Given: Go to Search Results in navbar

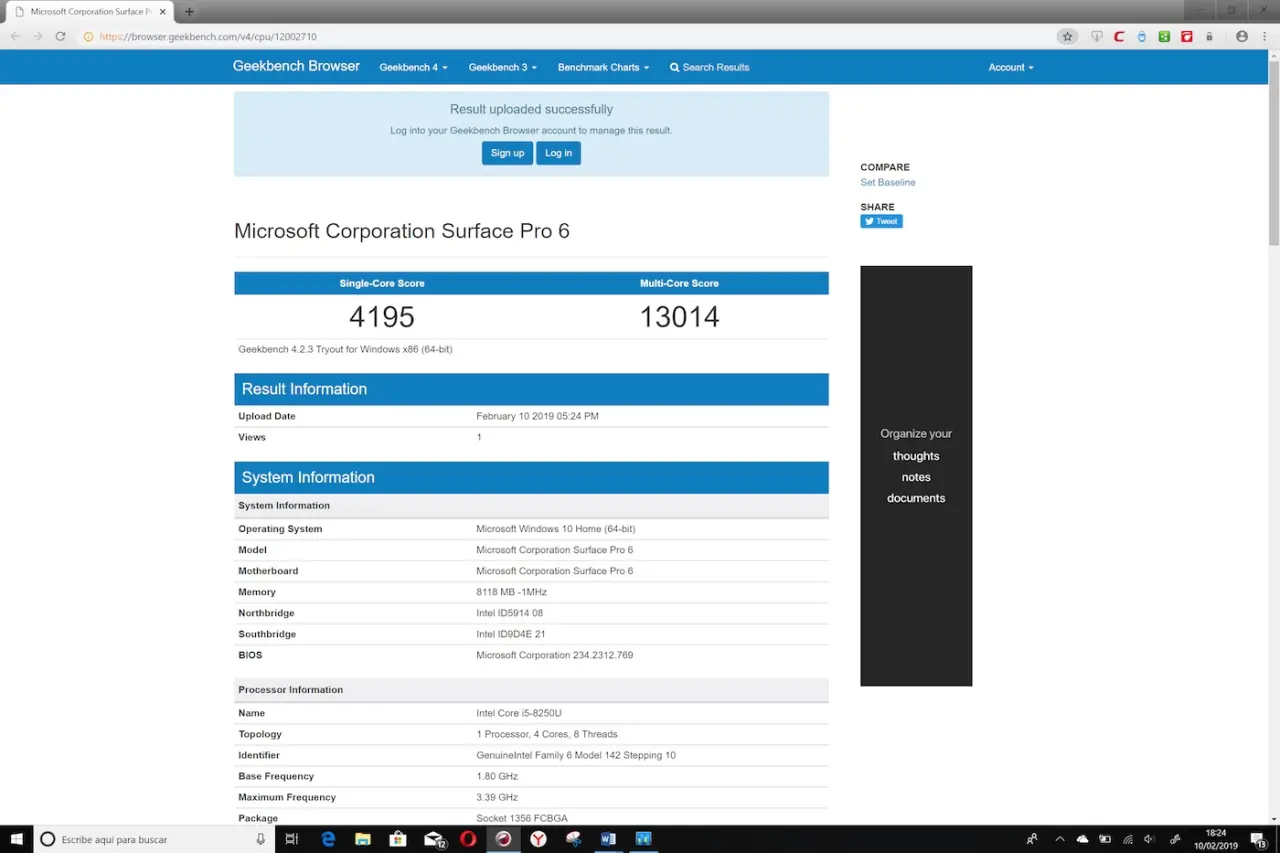Looking at the screenshot, I should pos(709,68).
